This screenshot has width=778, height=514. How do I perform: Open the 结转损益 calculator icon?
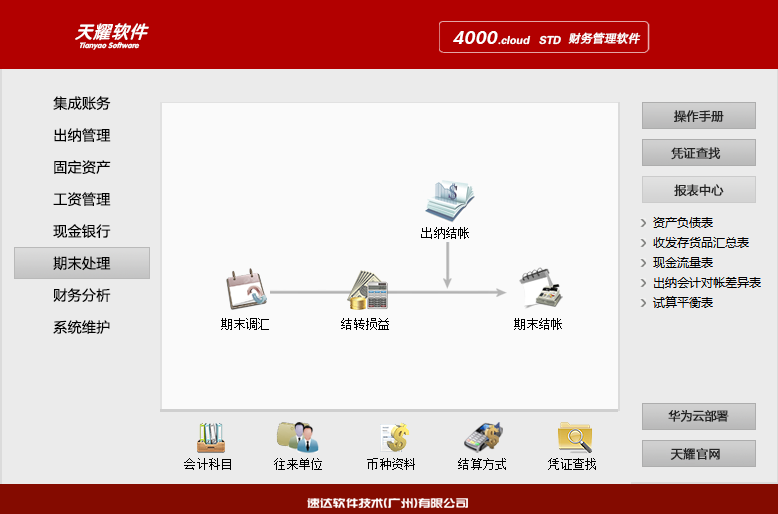368,290
